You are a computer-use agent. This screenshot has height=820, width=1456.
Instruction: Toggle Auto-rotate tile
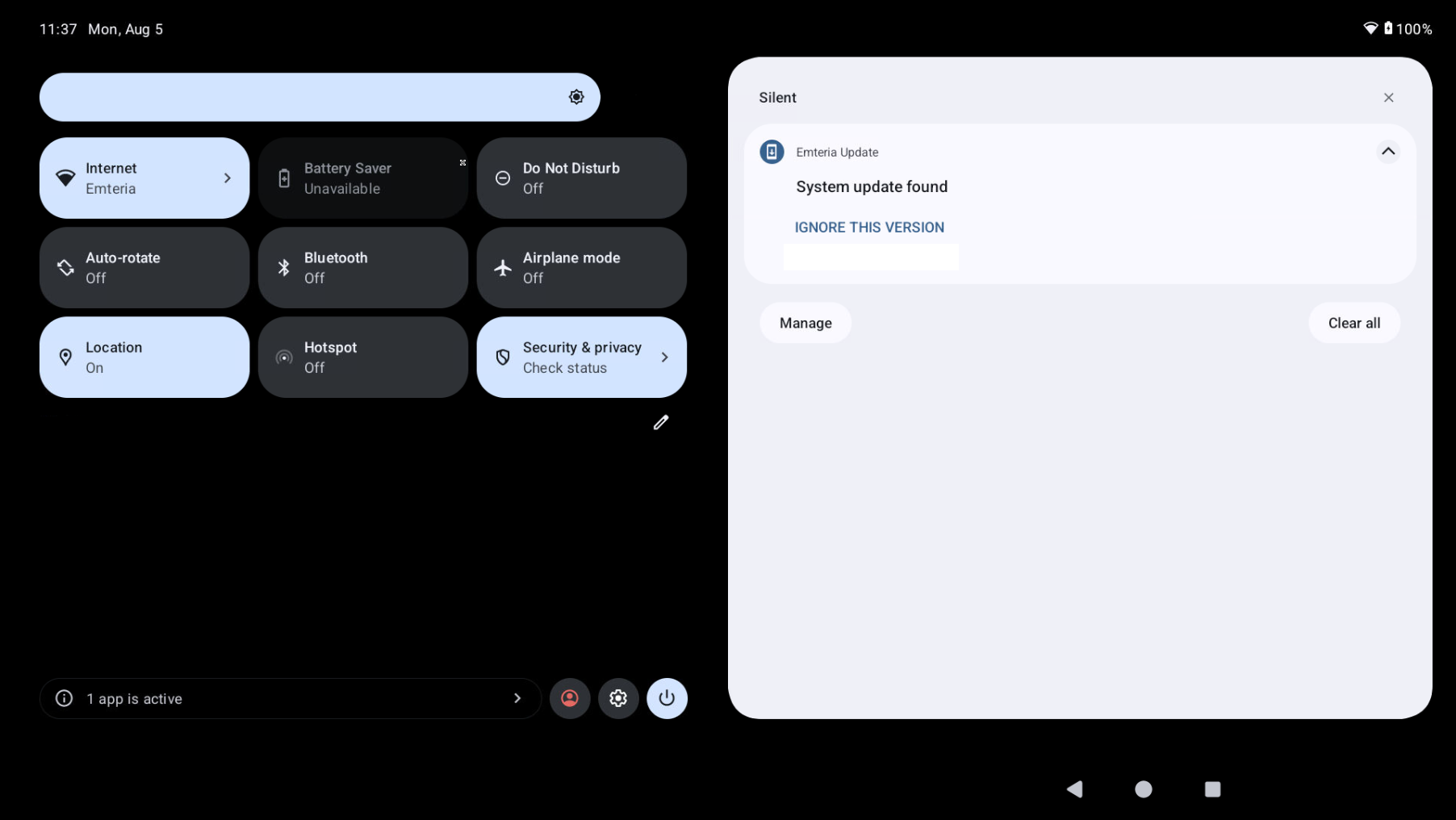pyautogui.click(x=144, y=267)
